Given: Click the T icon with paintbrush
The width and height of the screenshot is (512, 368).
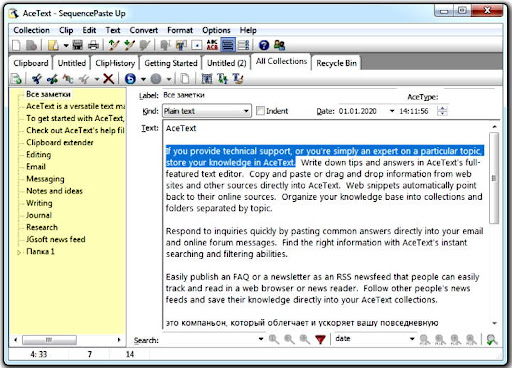Looking at the screenshot, I should click(x=238, y=79).
